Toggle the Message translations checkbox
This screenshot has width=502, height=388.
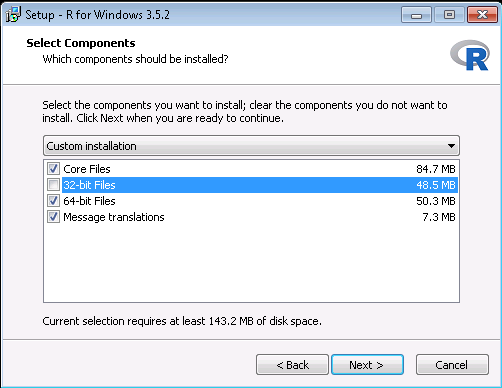tap(53, 217)
